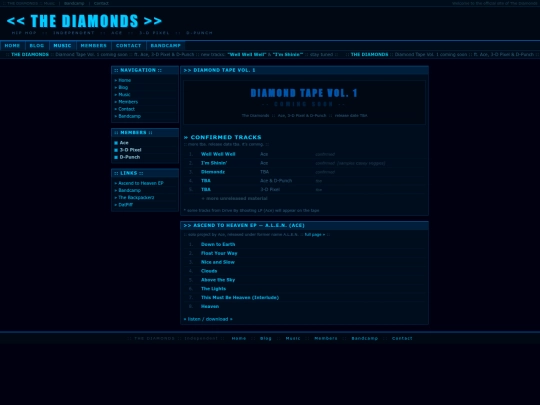This screenshot has height=405, width=540.
Task: Click square bullet icon beside D-Punch
Action: 116,157
